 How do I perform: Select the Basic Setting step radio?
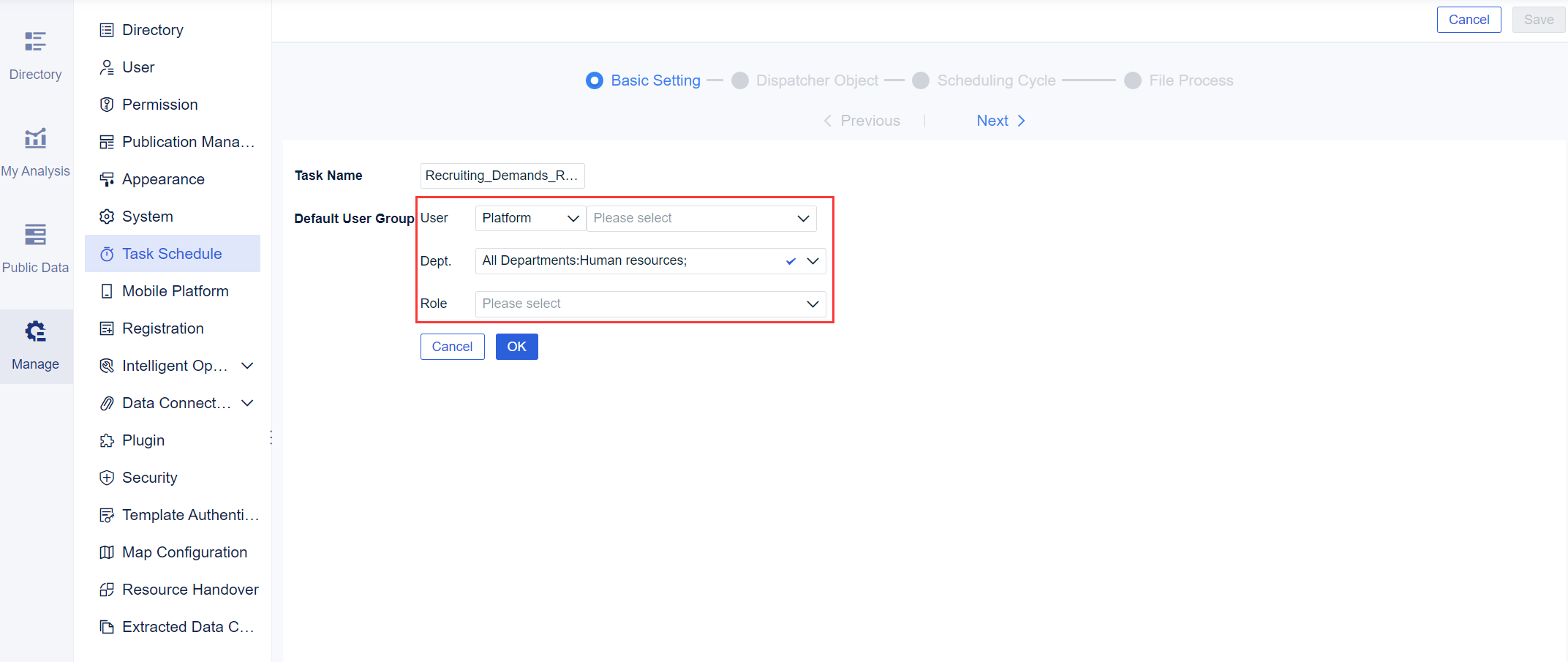click(x=595, y=80)
